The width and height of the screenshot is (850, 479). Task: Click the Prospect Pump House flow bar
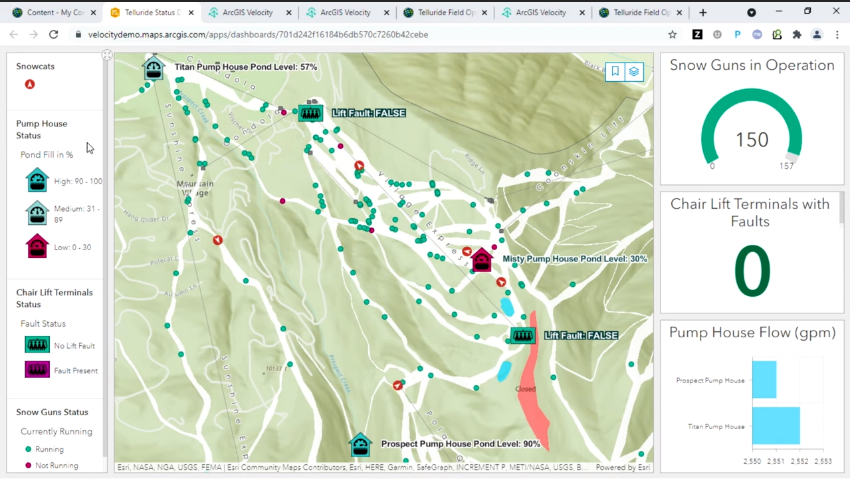tap(764, 379)
